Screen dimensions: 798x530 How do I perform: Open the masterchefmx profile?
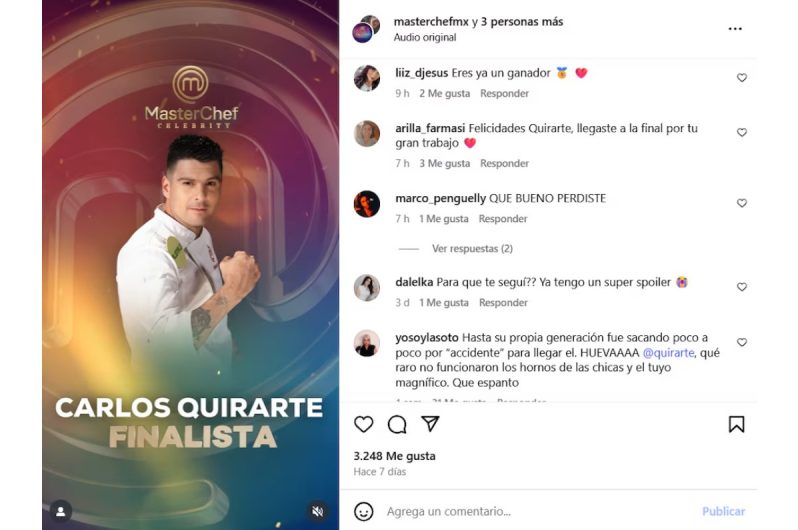click(x=431, y=21)
